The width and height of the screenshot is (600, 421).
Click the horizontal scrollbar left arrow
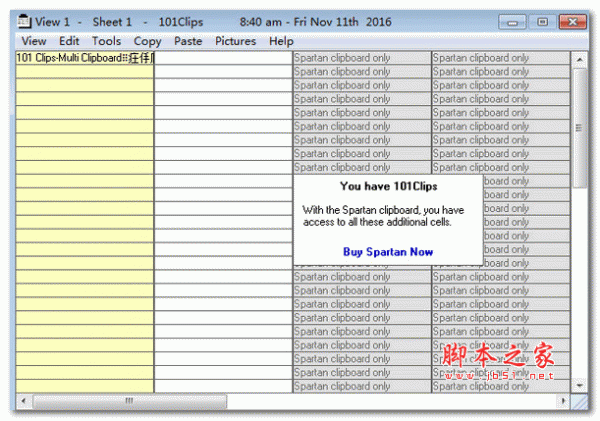(x=23, y=401)
